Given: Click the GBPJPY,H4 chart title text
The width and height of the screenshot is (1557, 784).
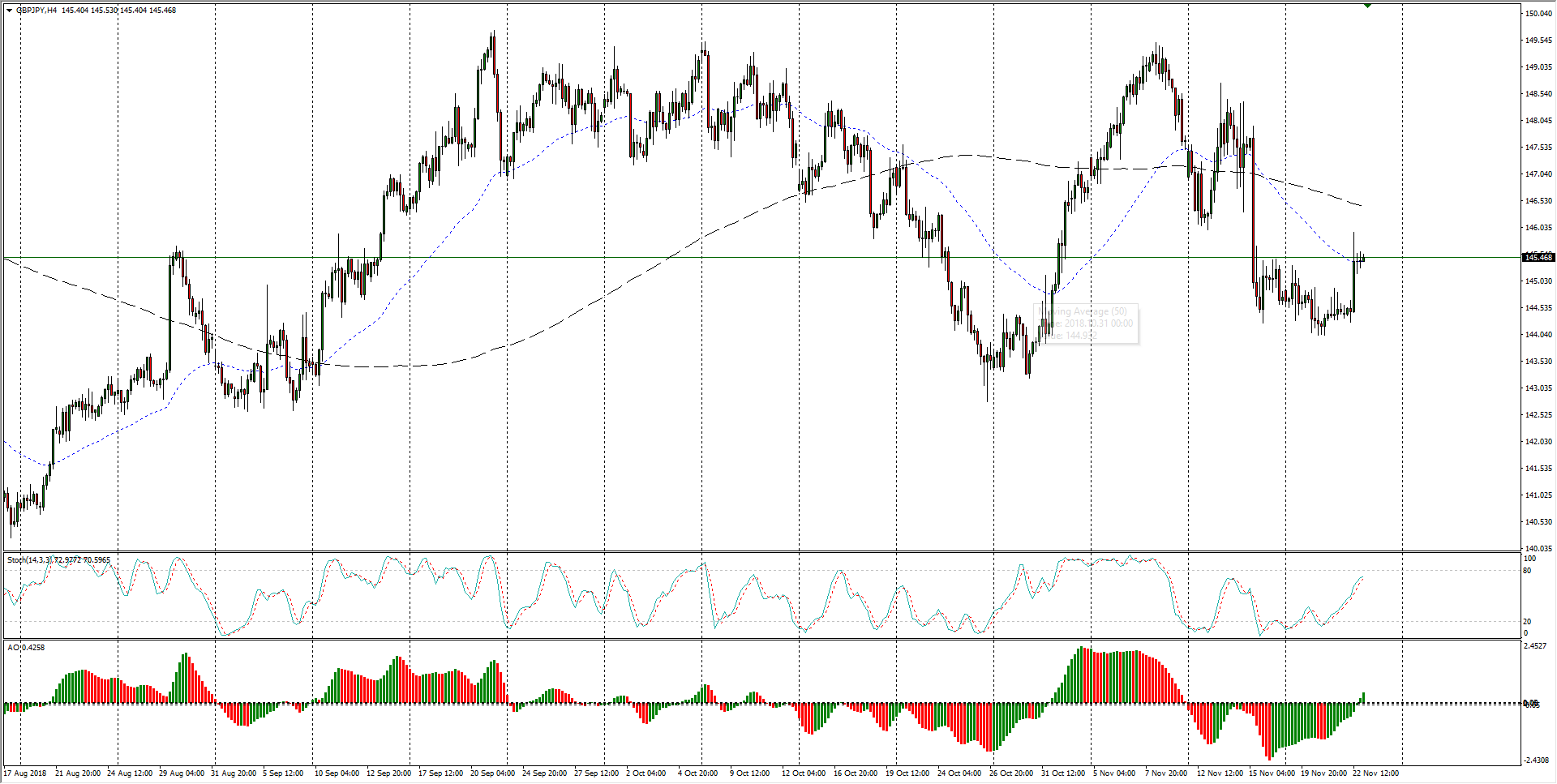Looking at the screenshot, I should point(36,11).
